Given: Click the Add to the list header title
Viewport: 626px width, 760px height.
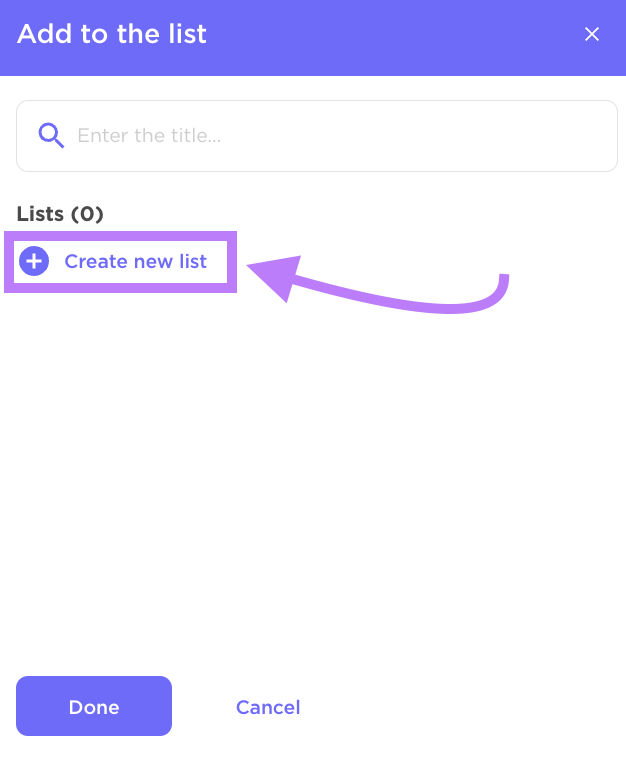Looking at the screenshot, I should coord(112,34).
